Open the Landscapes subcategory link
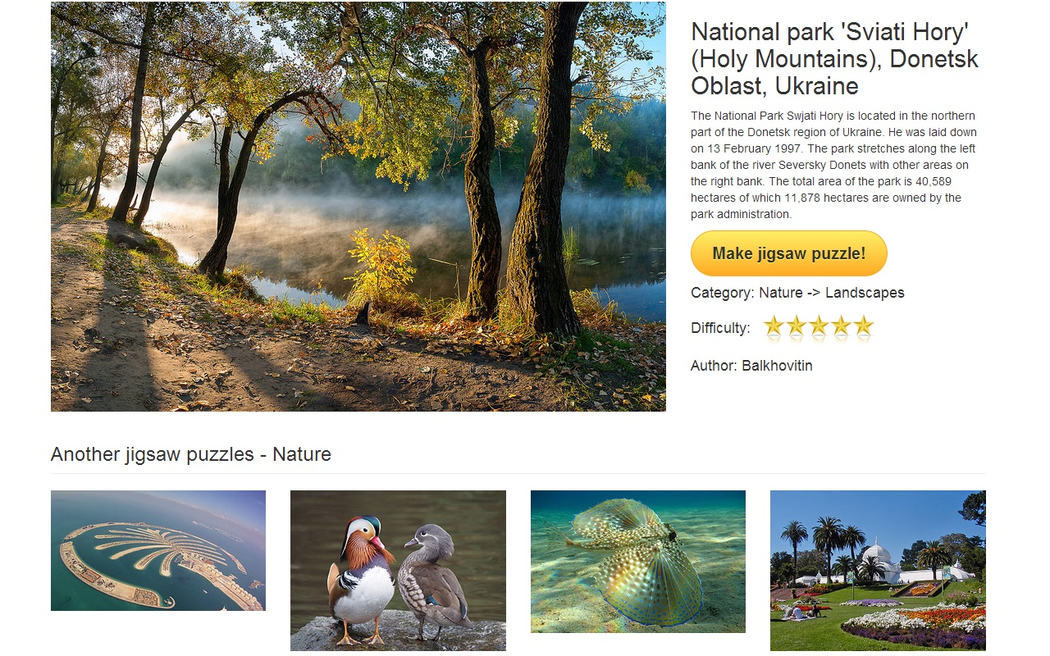The image size is (1050, 656). 864,293
